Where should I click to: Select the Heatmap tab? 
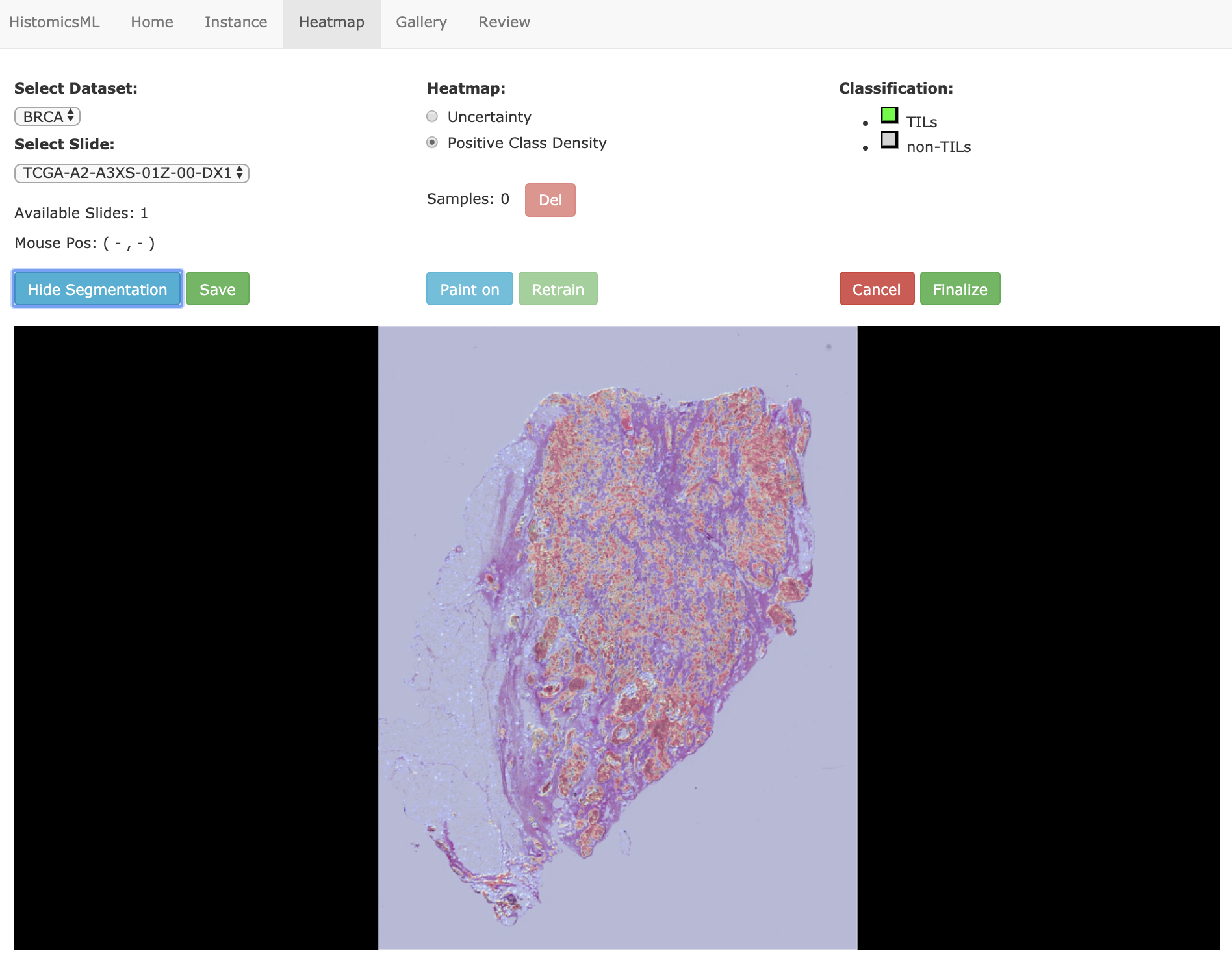pyautogui.click(x=331, y=23)
